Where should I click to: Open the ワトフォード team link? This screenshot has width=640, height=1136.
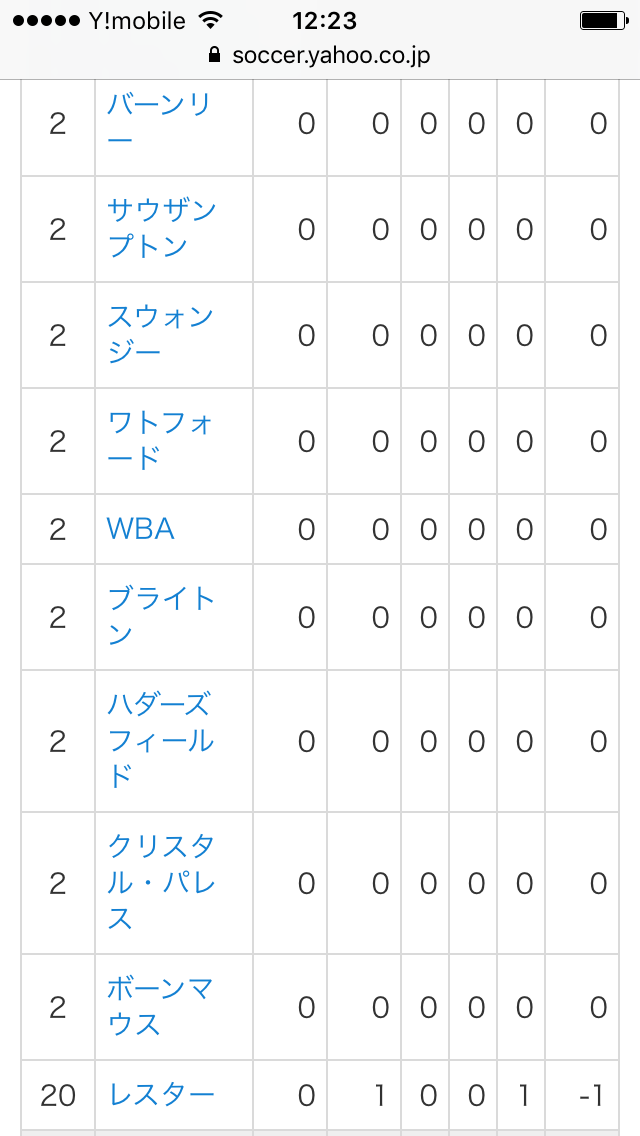160,441
